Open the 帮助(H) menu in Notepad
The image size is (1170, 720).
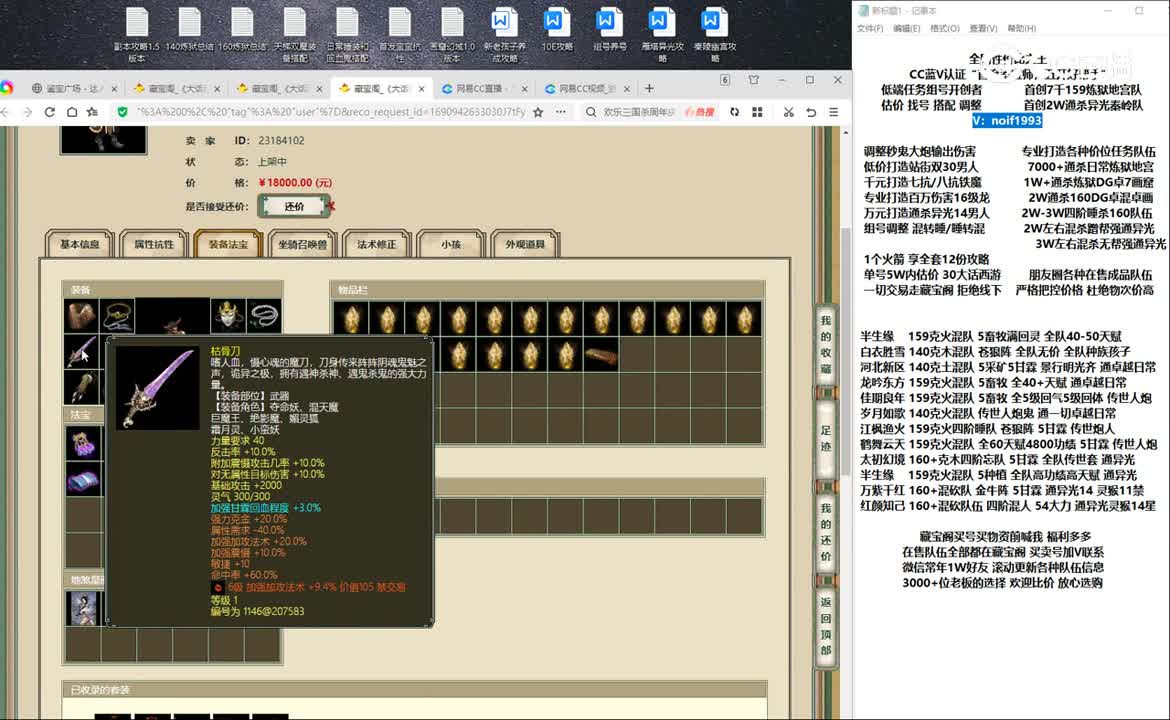(1022, 28)
